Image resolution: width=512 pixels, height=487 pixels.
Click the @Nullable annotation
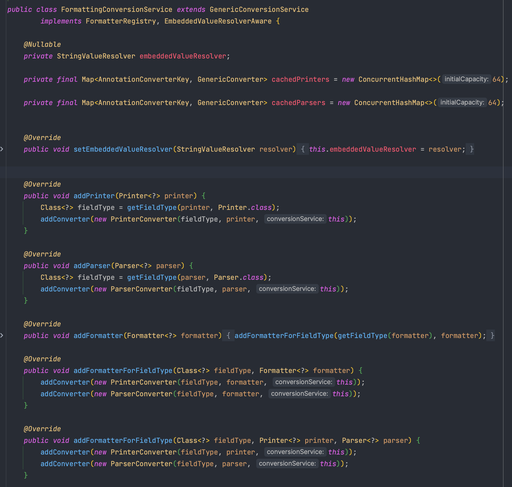click(x=42, y=44)
